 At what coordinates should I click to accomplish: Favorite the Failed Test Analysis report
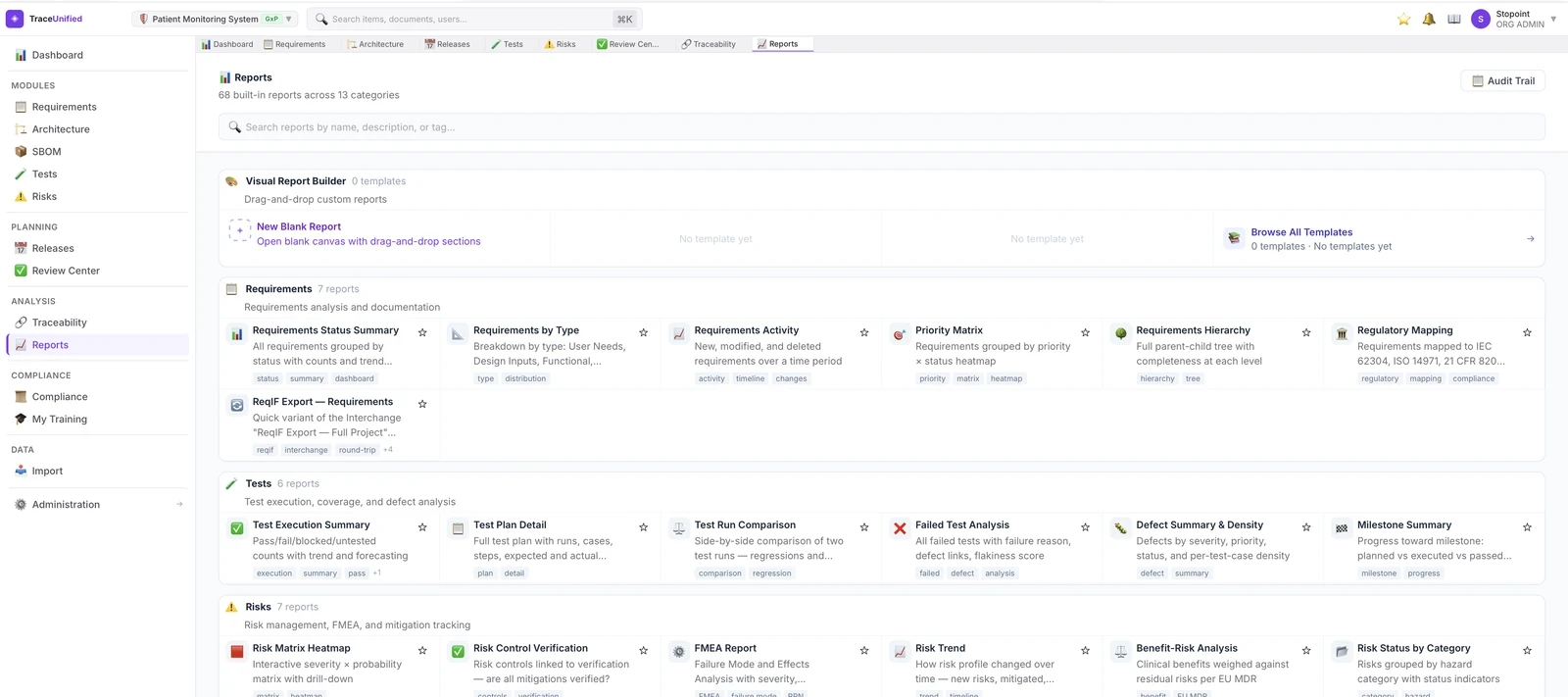[1085, 527]
